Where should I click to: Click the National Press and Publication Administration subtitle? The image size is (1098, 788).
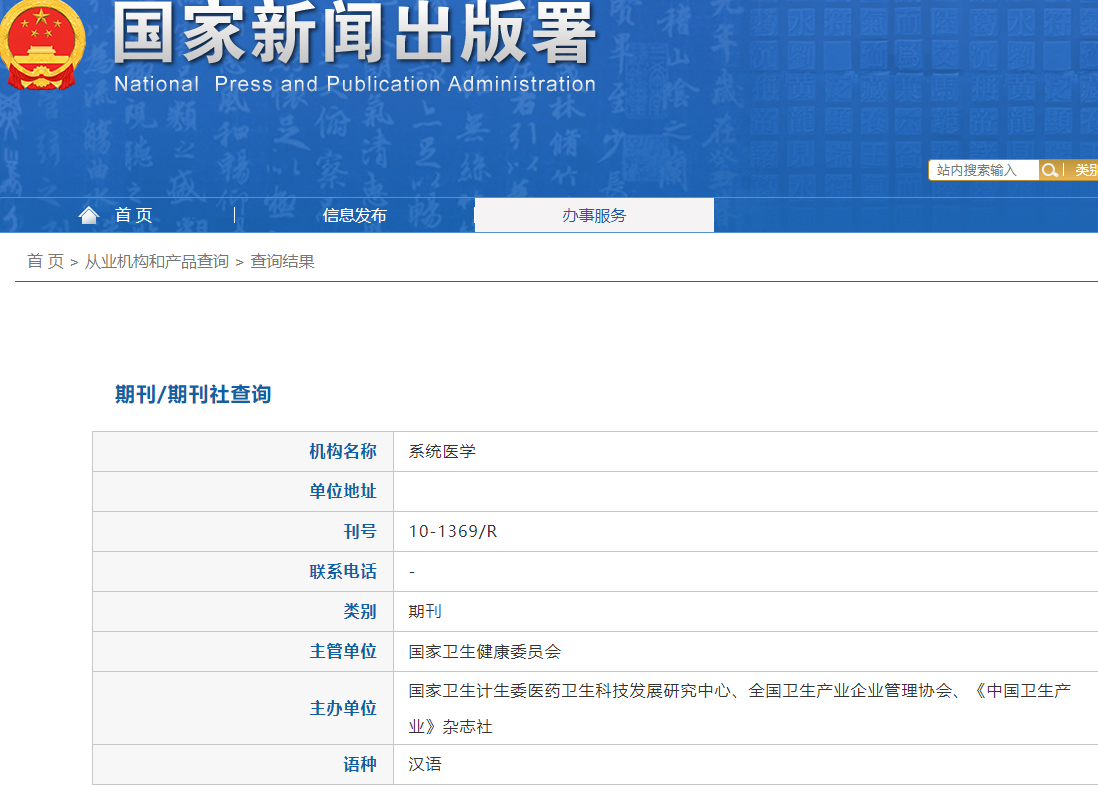(x=354, y=84)
